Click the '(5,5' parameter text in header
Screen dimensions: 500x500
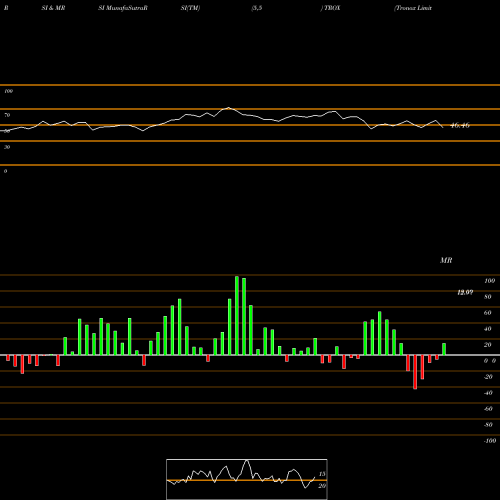[x=257, y=8]
